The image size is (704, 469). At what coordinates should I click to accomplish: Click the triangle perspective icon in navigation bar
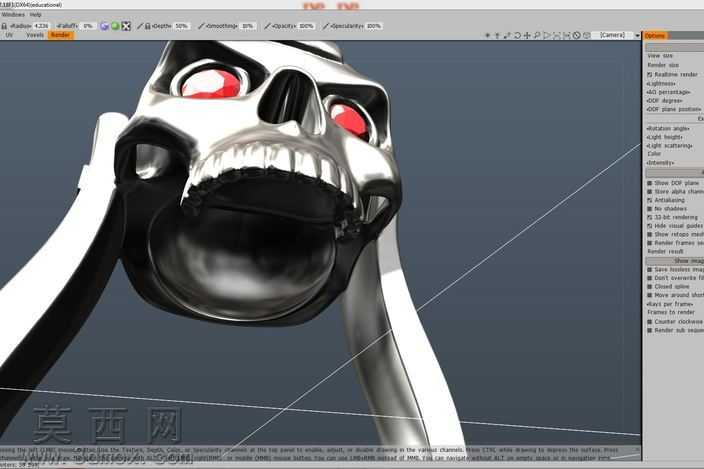(546, 35)
